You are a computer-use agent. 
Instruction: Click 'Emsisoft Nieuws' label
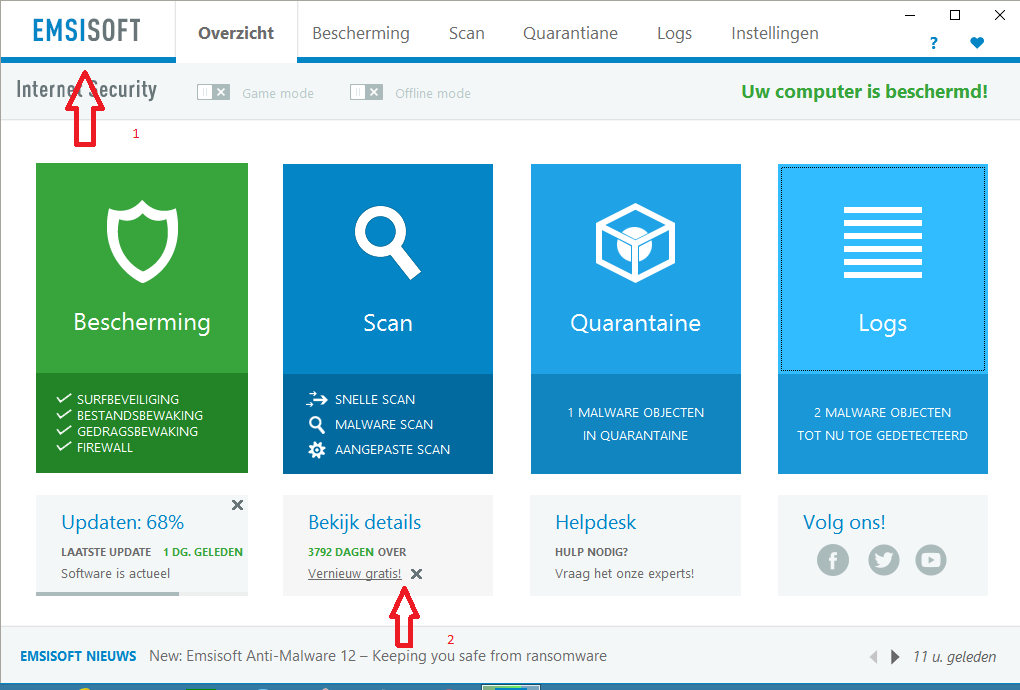point(78,656)
